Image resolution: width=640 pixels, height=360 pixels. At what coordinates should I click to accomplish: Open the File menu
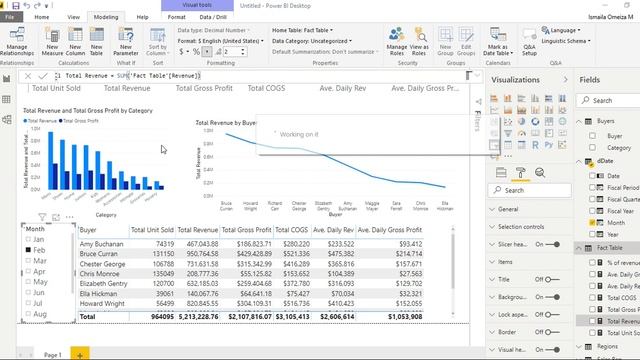pos(10,17)
